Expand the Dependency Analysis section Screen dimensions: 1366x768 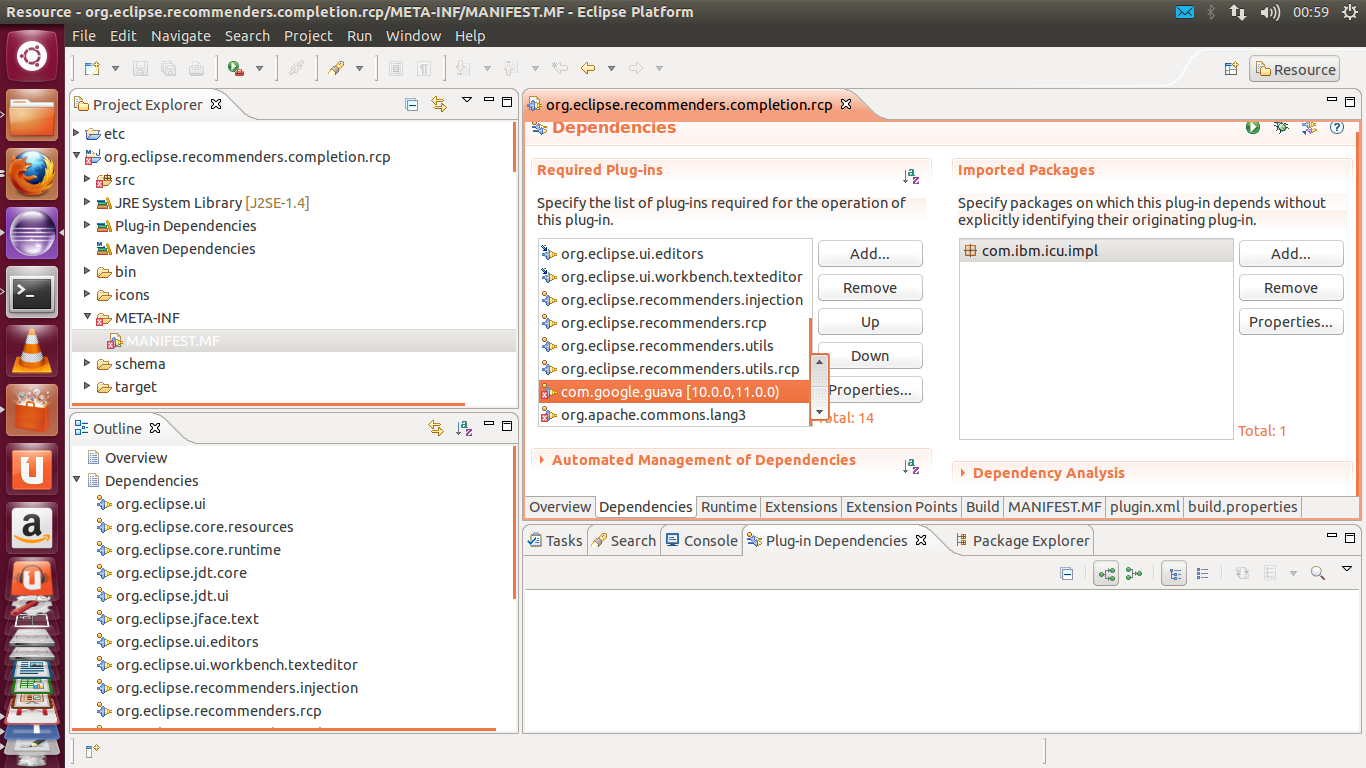(963, 473)
